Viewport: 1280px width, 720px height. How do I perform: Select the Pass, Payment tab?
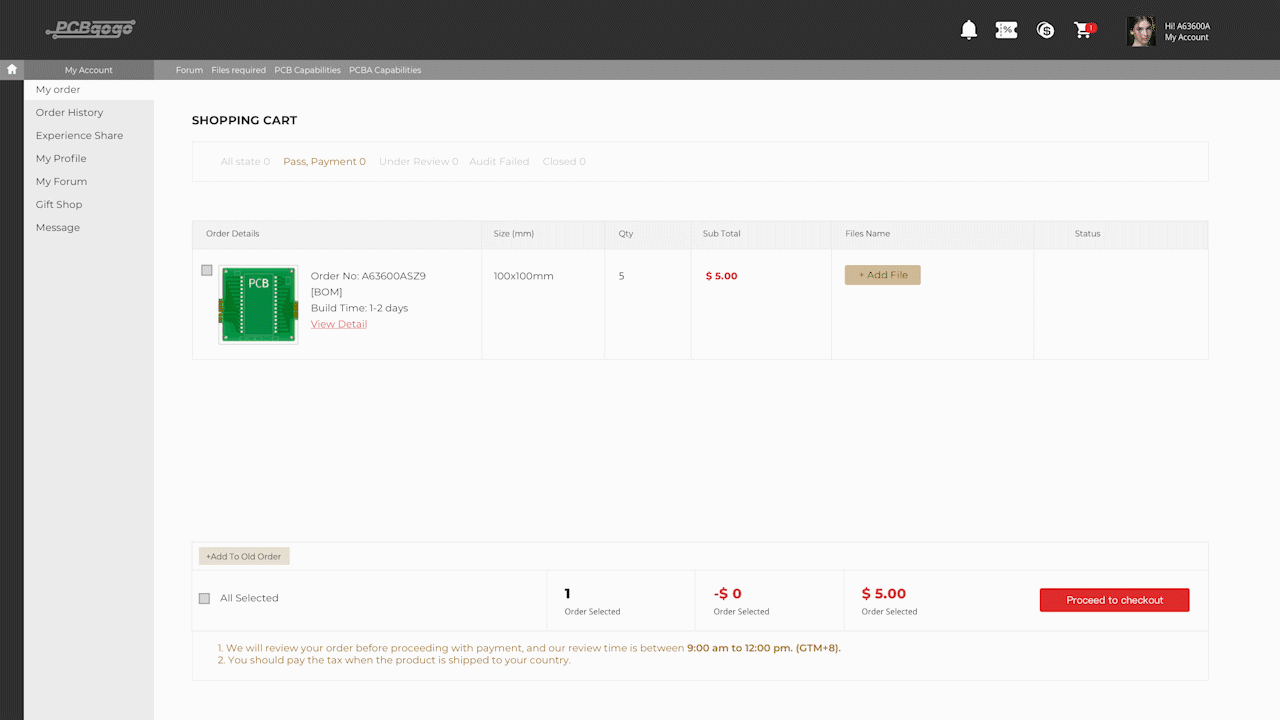coord(324,161)
